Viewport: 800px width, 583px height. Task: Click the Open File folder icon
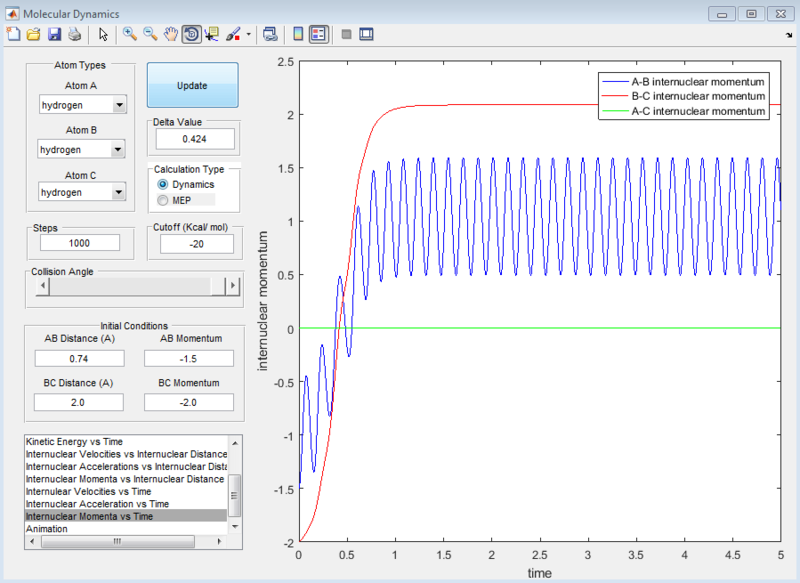tap(33, 34)
